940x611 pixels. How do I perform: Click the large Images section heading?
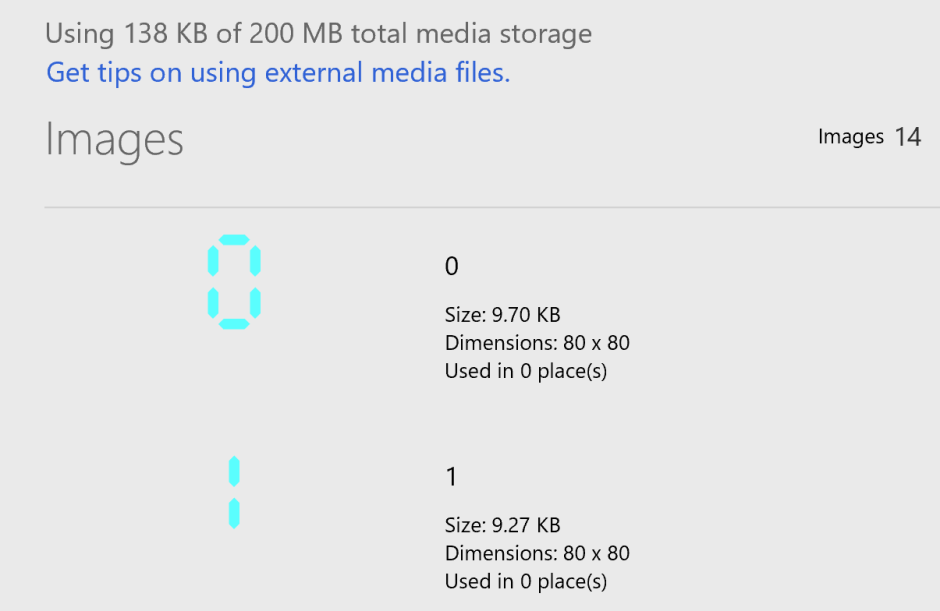(x=114, y=140)
